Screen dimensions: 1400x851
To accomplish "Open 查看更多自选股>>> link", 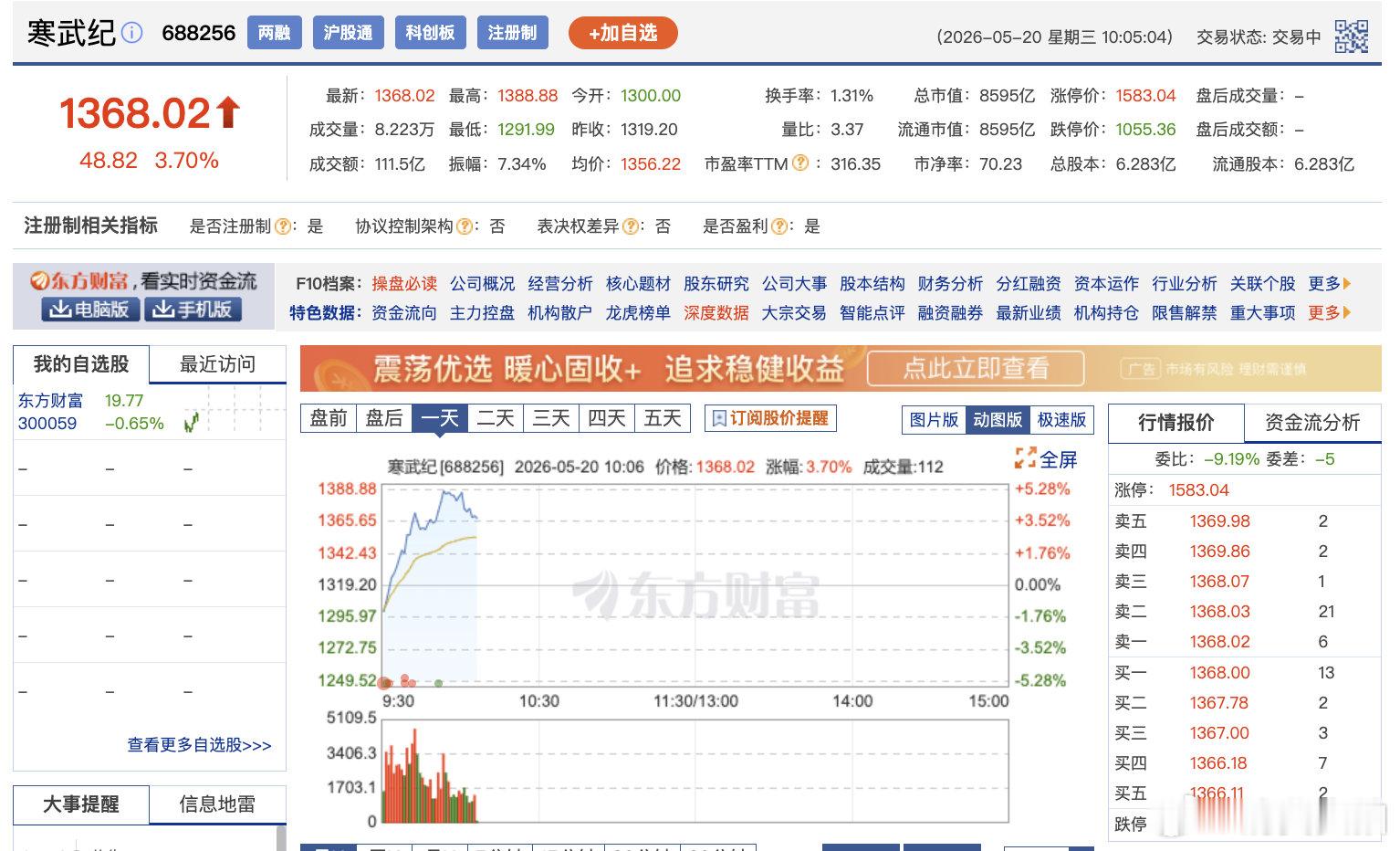I will (x=200, y=745).
